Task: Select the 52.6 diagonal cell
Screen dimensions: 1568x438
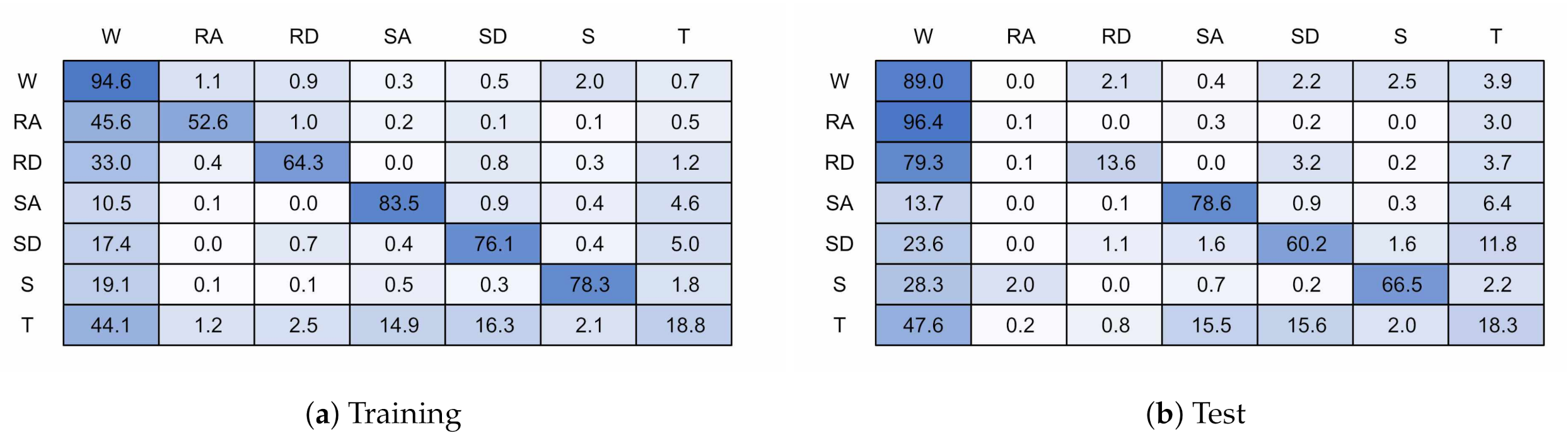Action: 207,122
